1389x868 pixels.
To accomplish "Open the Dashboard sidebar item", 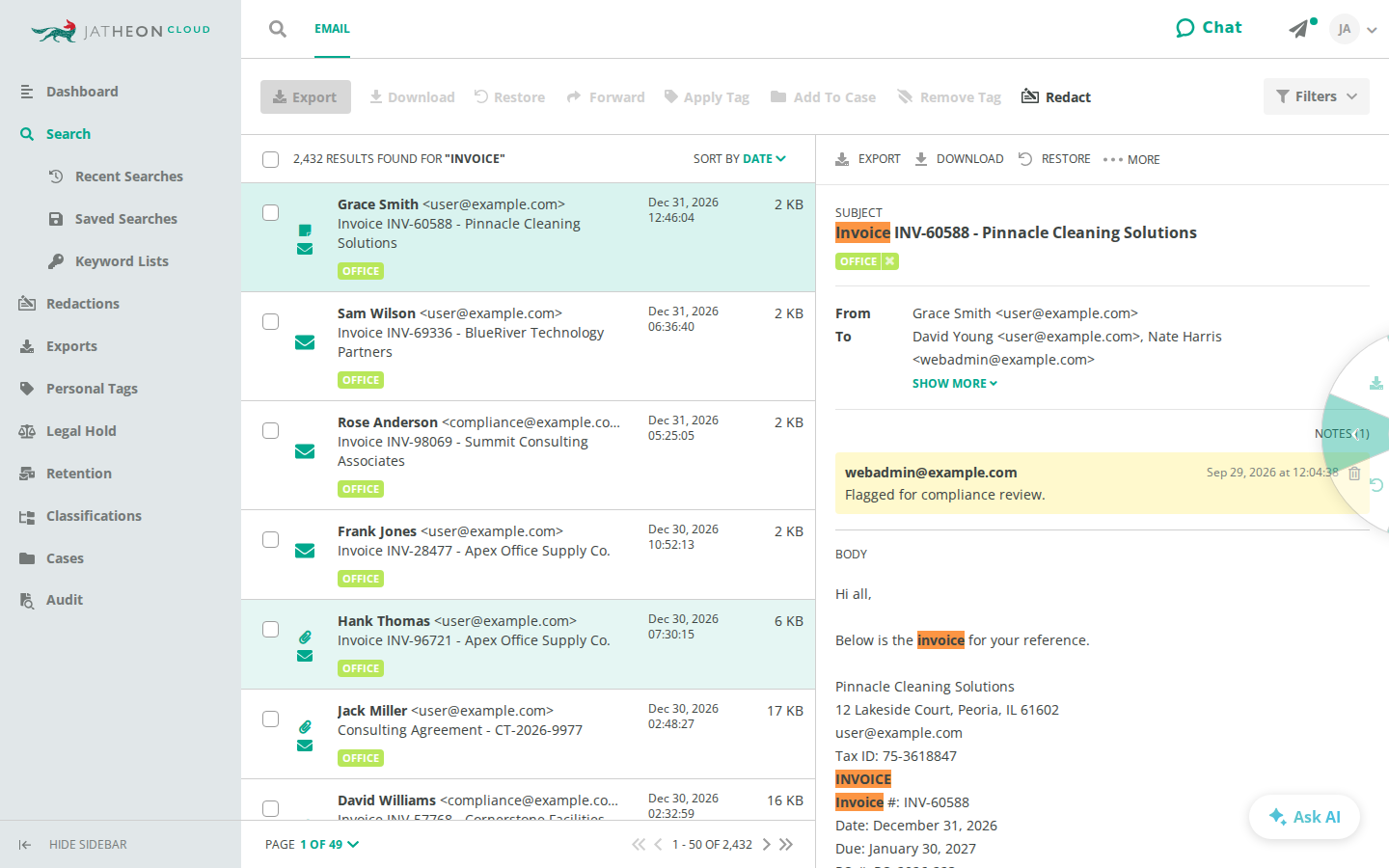I will point(82,92).
